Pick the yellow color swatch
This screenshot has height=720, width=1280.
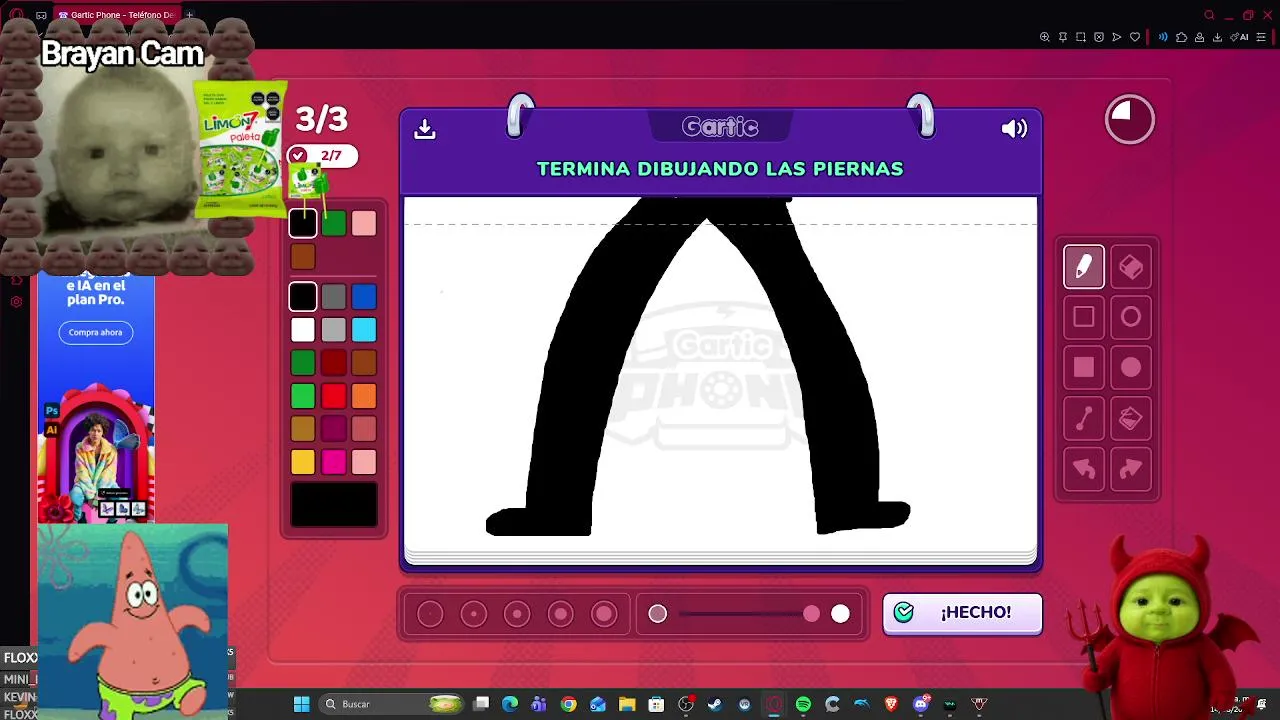(303, 461)
